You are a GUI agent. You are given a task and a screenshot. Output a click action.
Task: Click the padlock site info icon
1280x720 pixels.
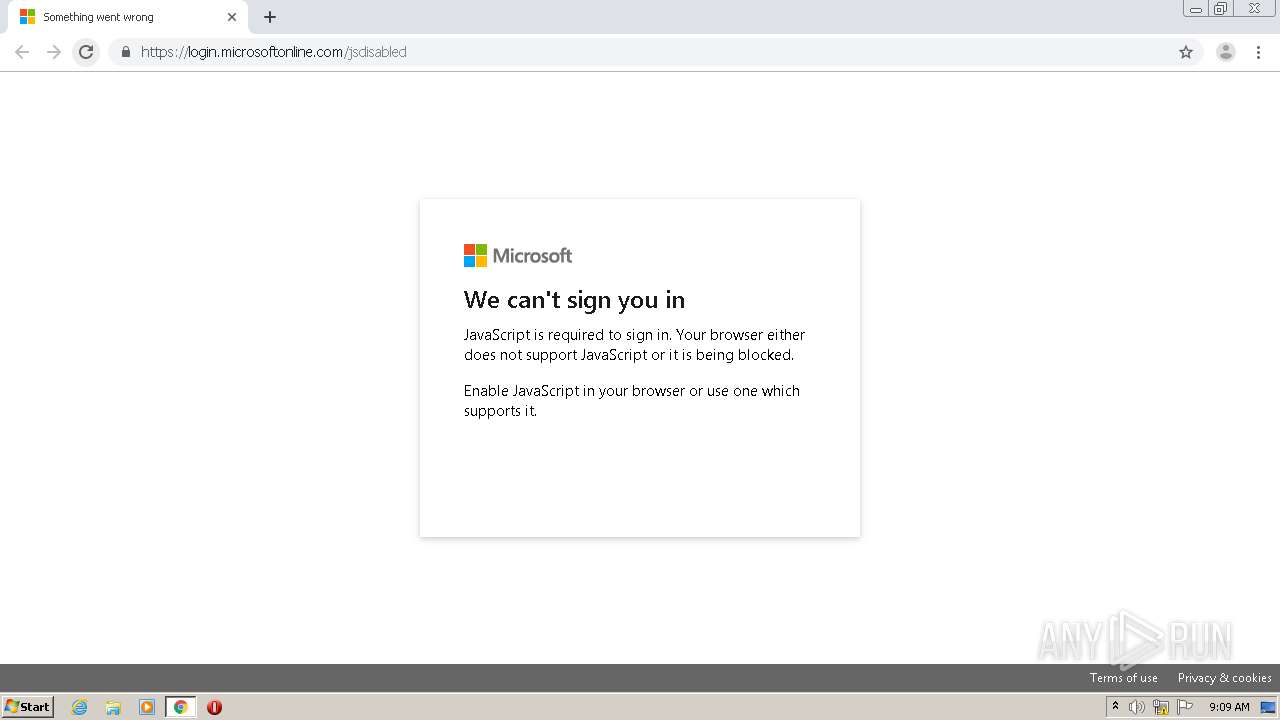point(125,52)
